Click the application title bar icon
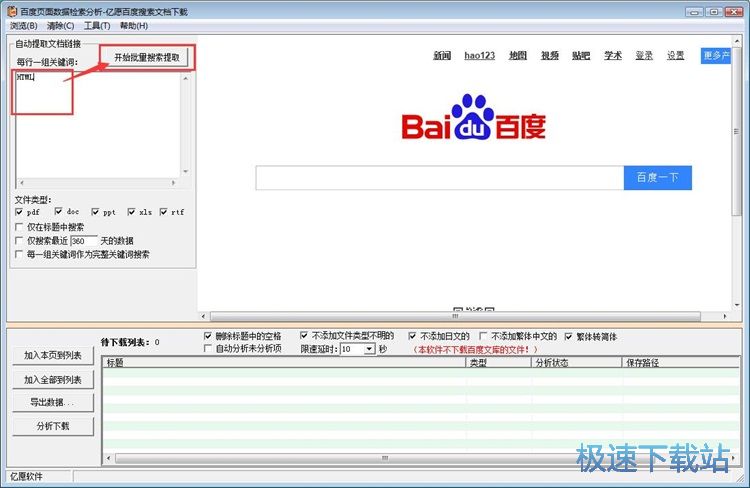This screenshot has height=488, width=750. click(x=12, y=11)
